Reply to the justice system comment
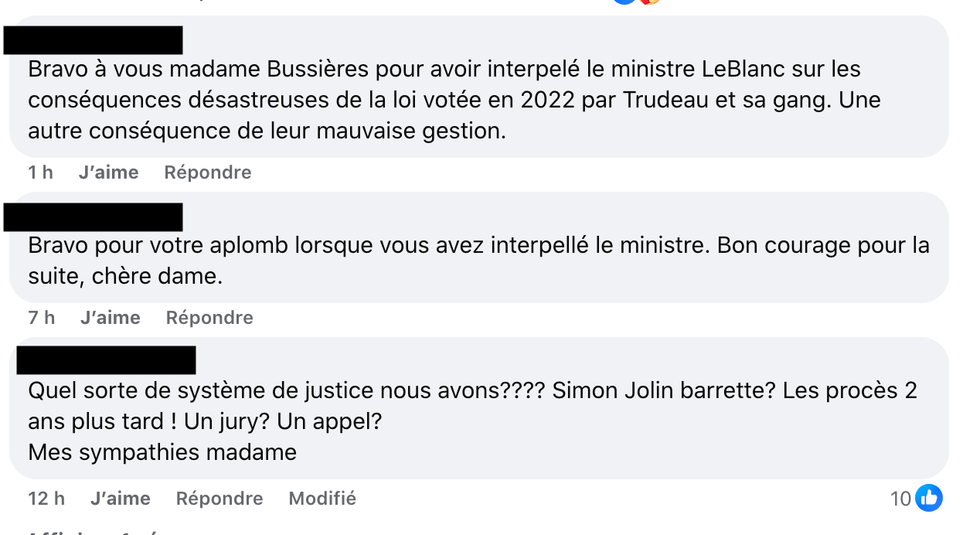 (x=219, y=498)
